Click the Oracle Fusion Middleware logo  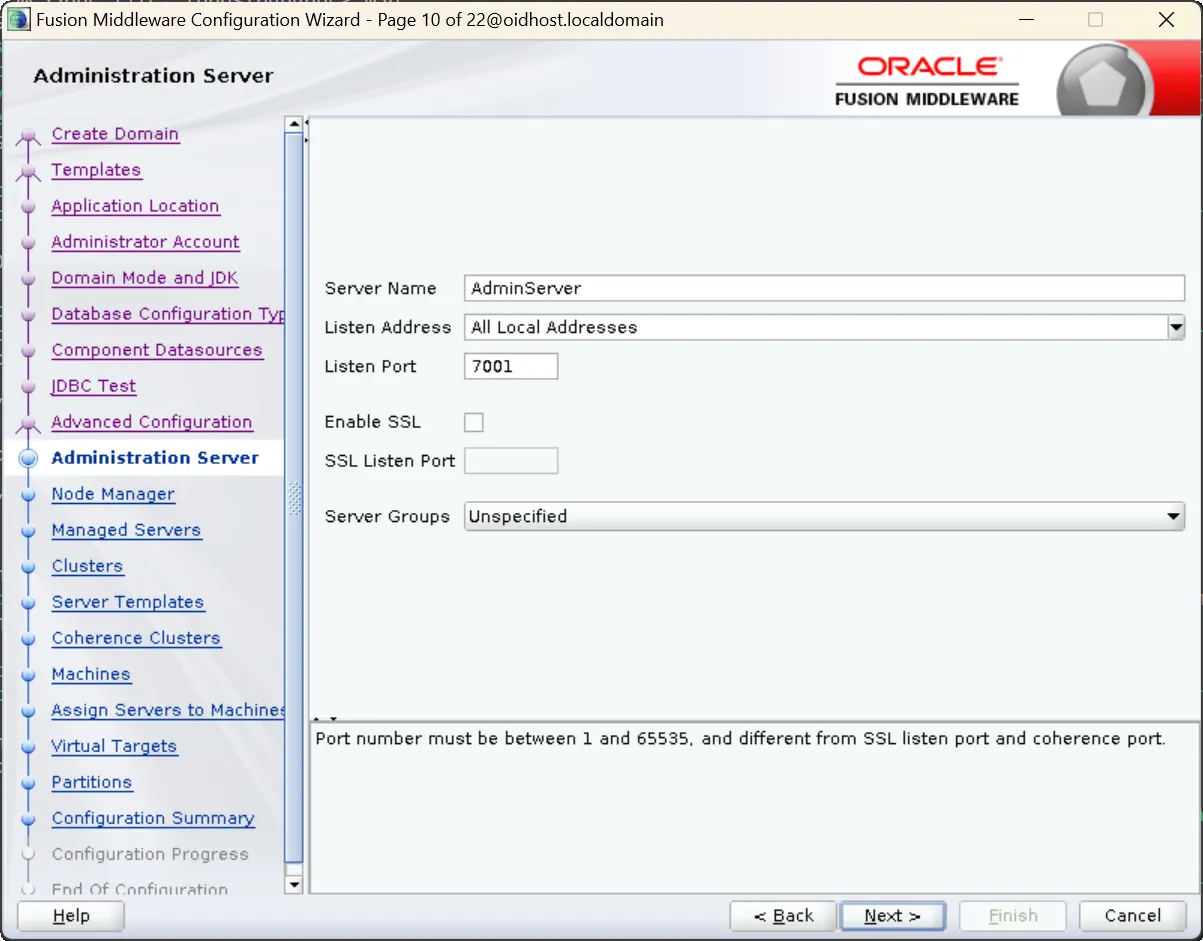click(x=926, y=80)
